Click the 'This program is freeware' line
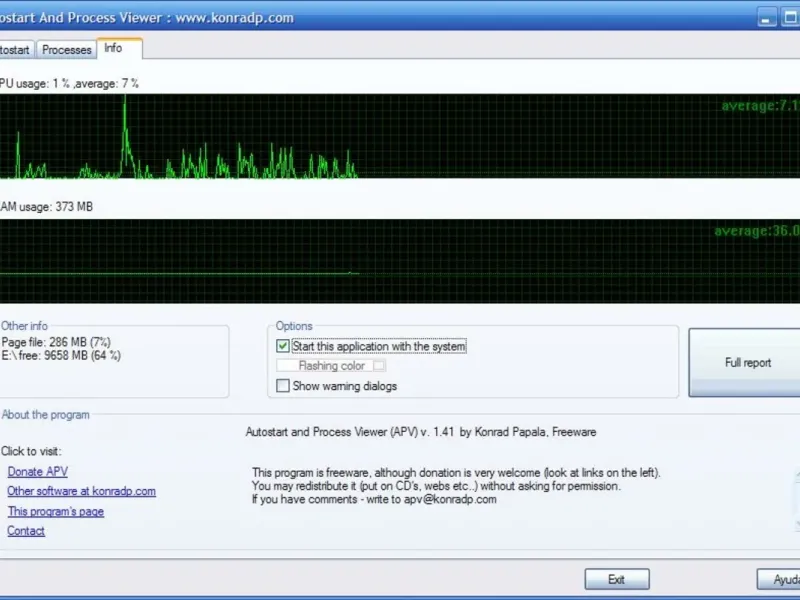The image size is (800, 600). point(456,472)
